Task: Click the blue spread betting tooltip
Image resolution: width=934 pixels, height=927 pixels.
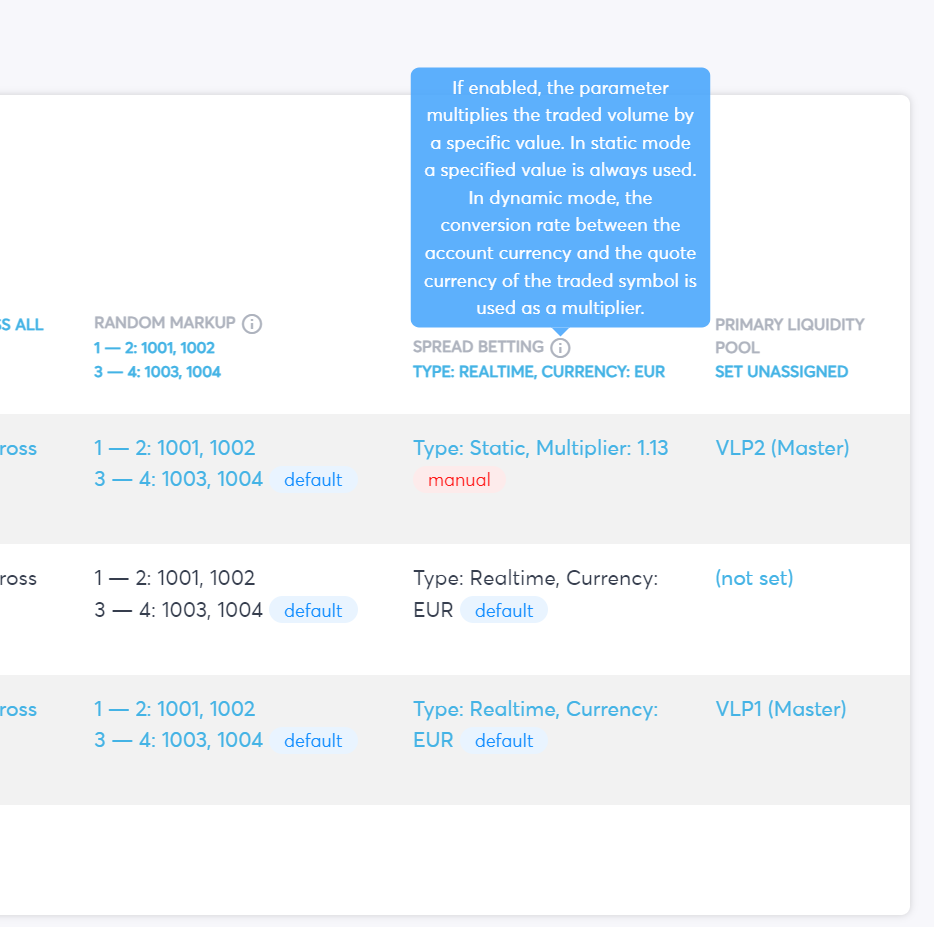Action: (x=560, y=197)
